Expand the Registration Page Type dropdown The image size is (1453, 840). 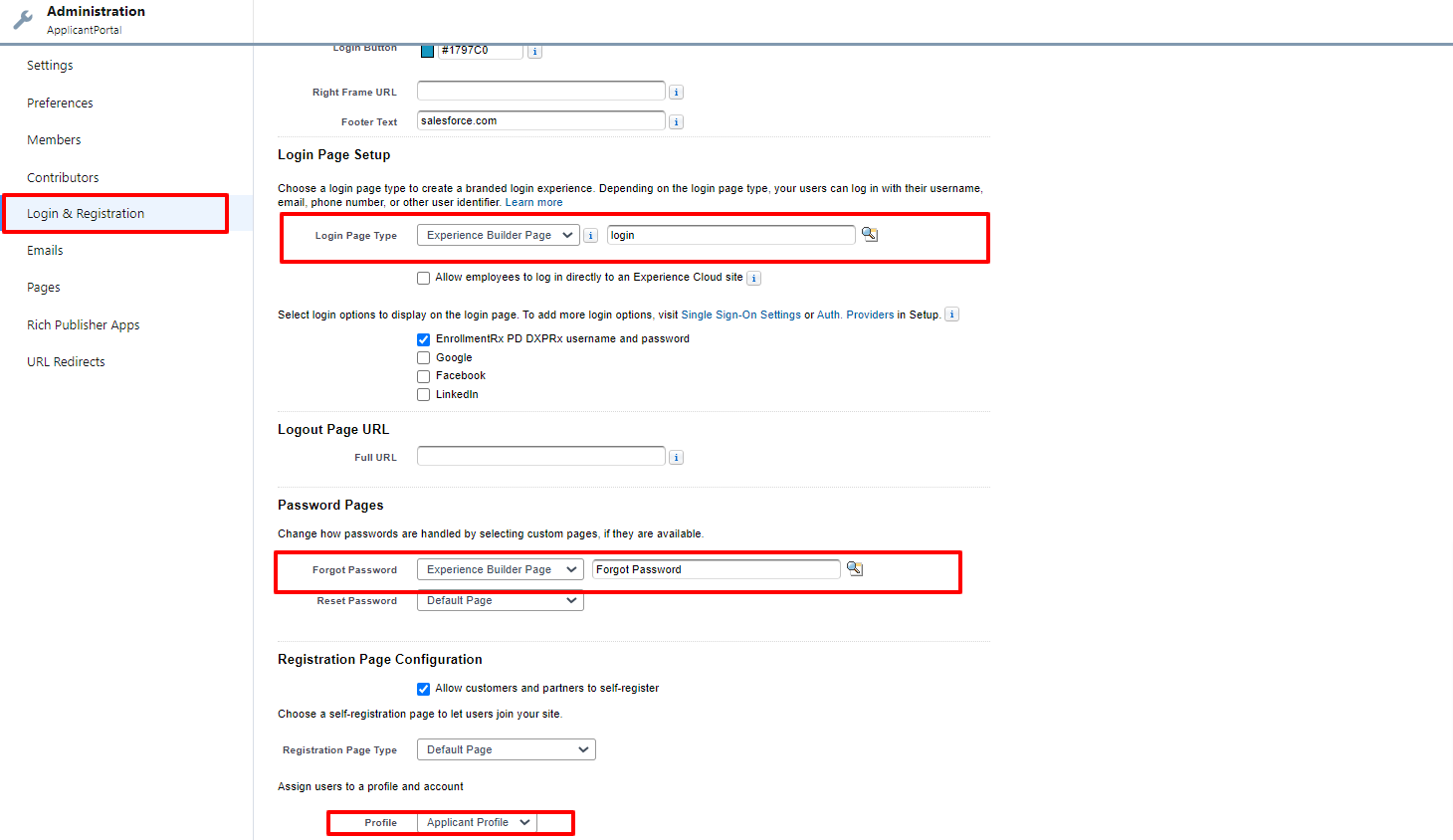[506, 750]
